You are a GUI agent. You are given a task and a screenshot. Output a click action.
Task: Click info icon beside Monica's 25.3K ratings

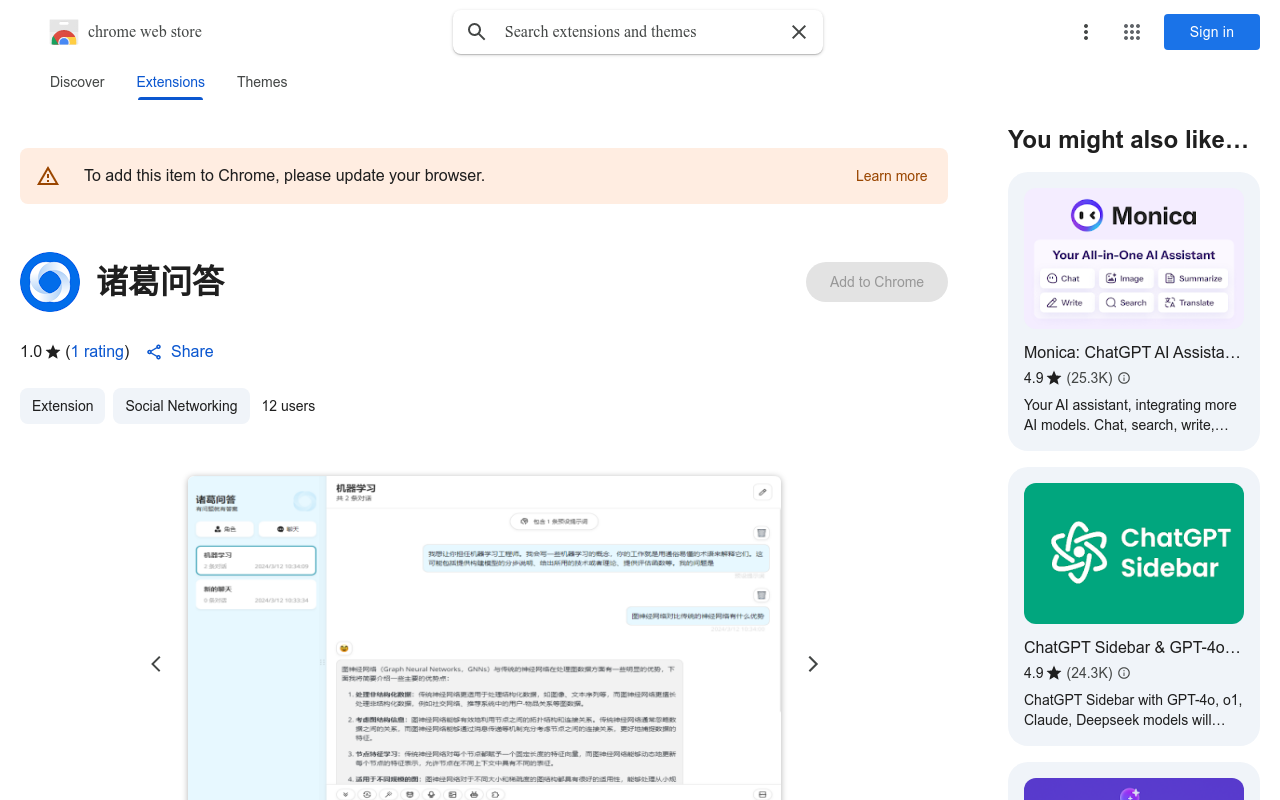click(x=1124, y=378)
